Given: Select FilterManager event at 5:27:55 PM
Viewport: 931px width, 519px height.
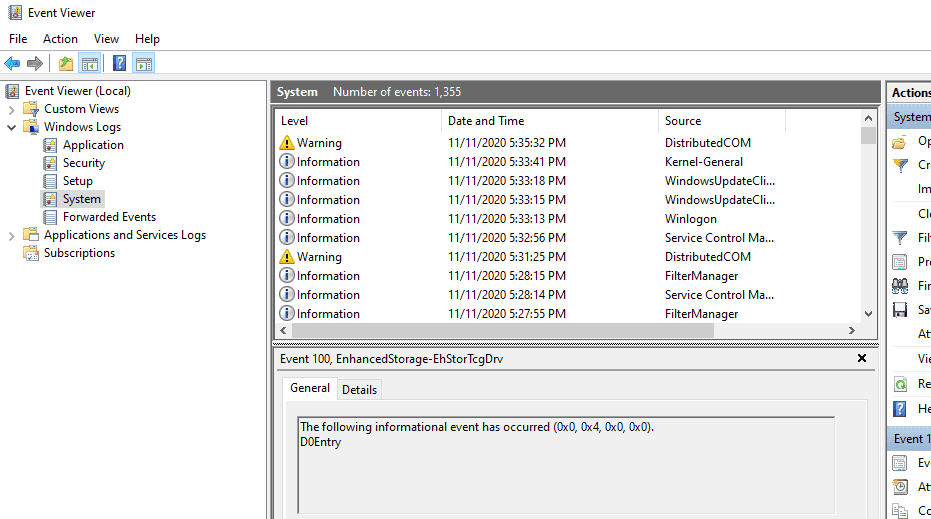Looking at the screenshot, I should pyautogui.click(x=568, y=314).
